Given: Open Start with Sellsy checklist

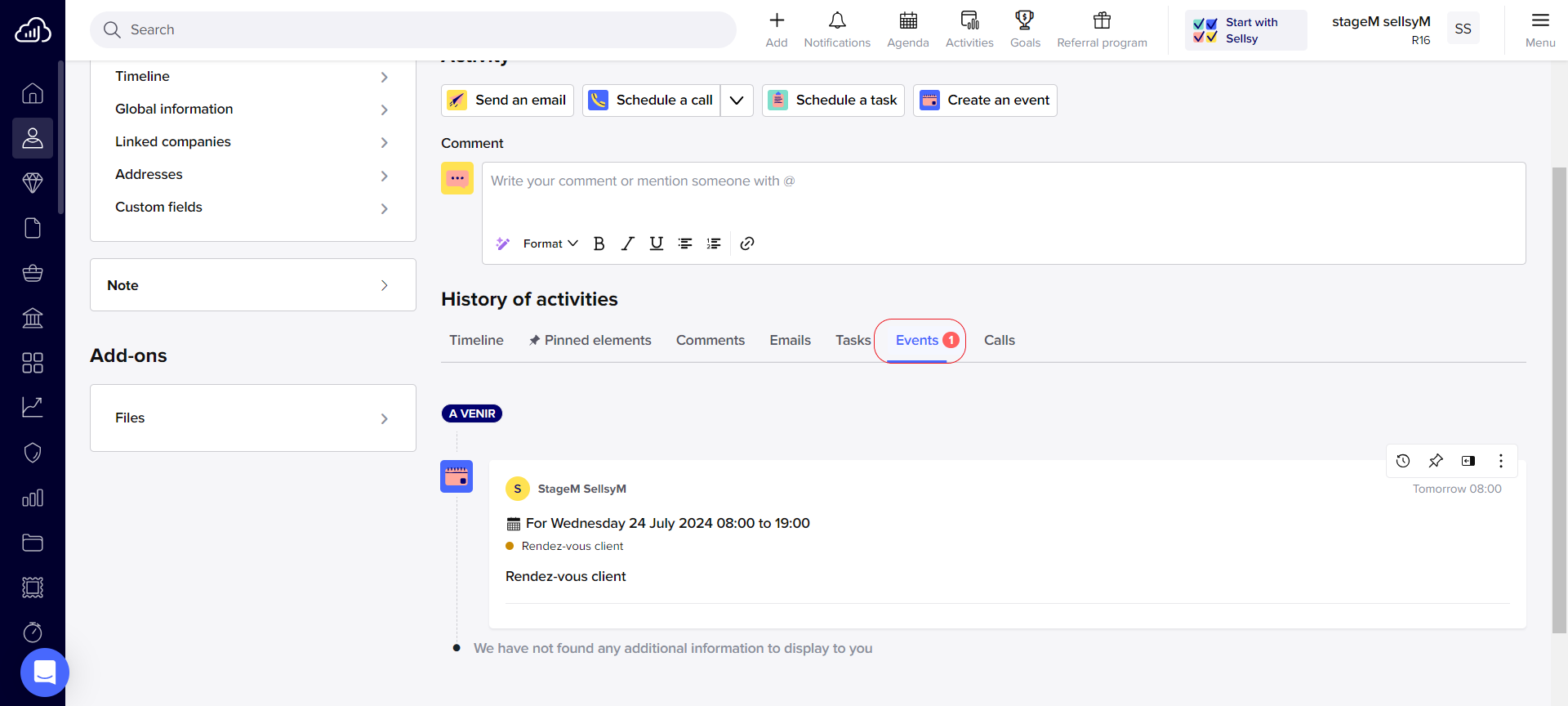Looking at the screenshot, I should 1246,30.
